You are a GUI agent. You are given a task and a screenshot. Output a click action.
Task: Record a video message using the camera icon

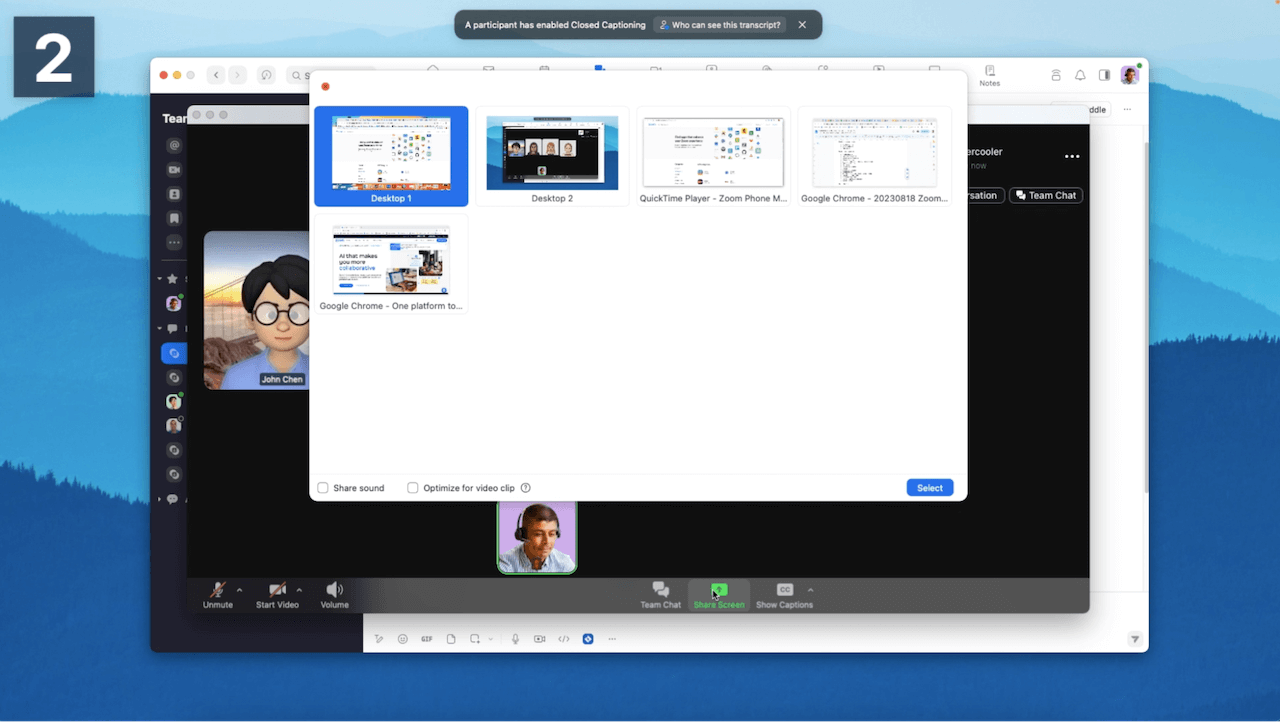[540, 638]
